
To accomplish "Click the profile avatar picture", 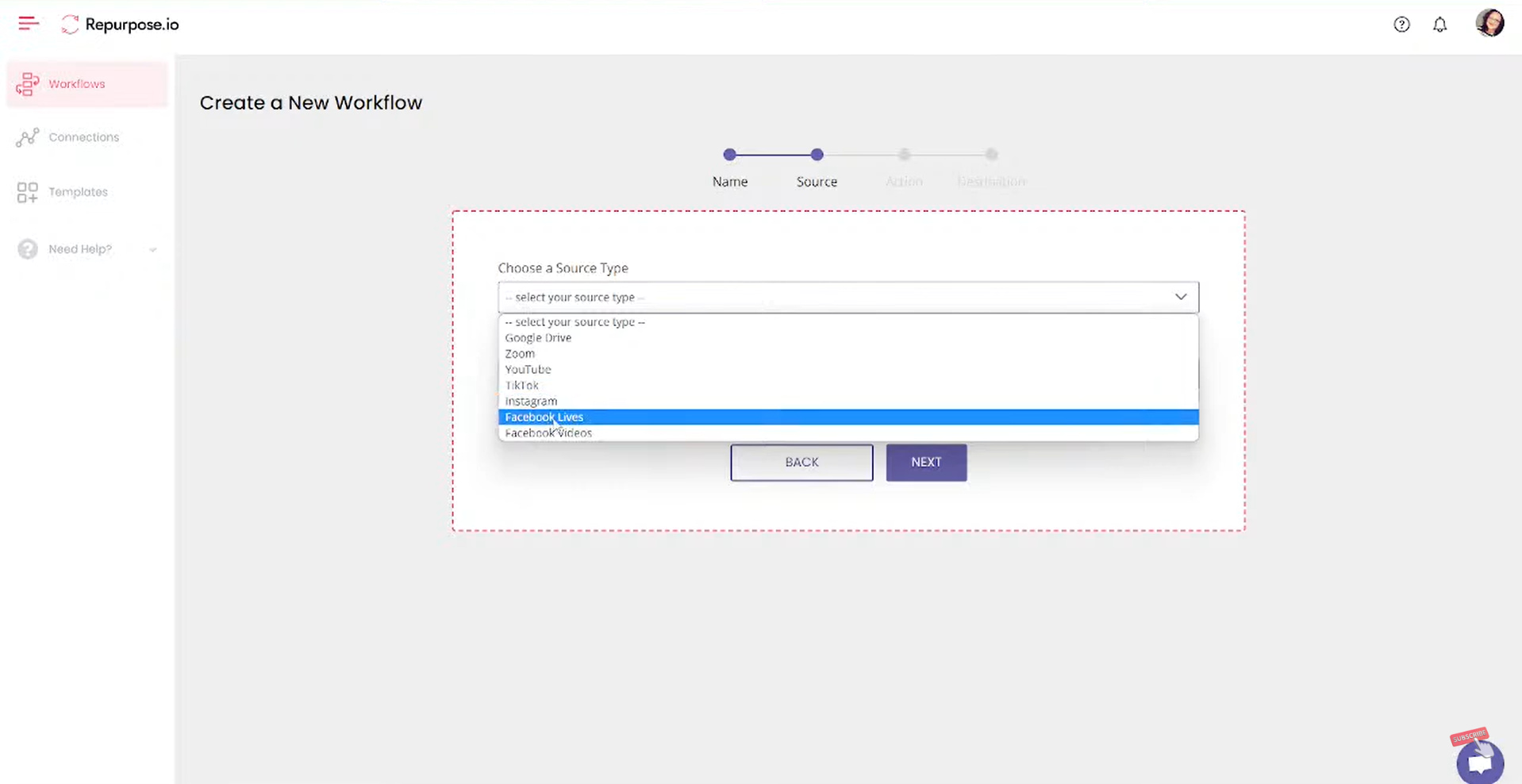I will (1490, 22).
